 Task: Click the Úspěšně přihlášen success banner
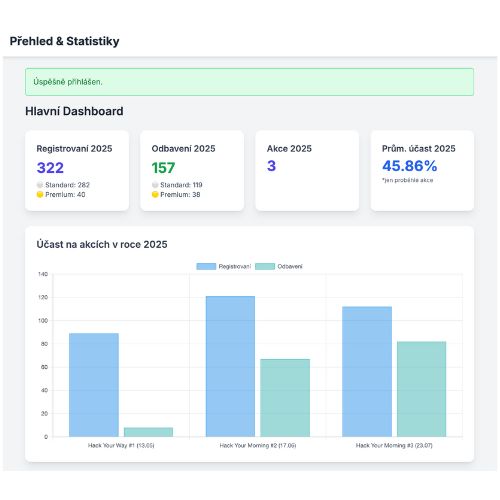pyautogui.click(x=249, y=82)
